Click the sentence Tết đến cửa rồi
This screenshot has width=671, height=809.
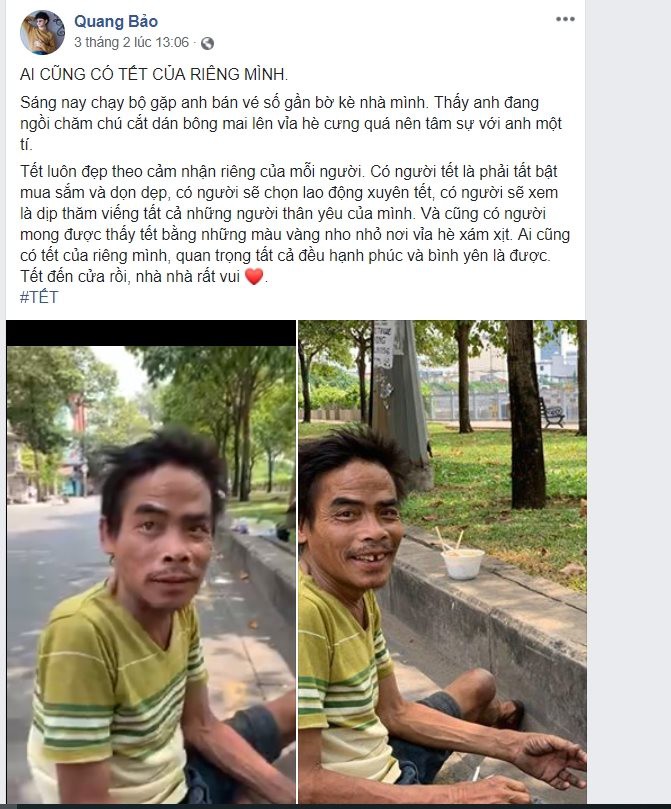144,277
